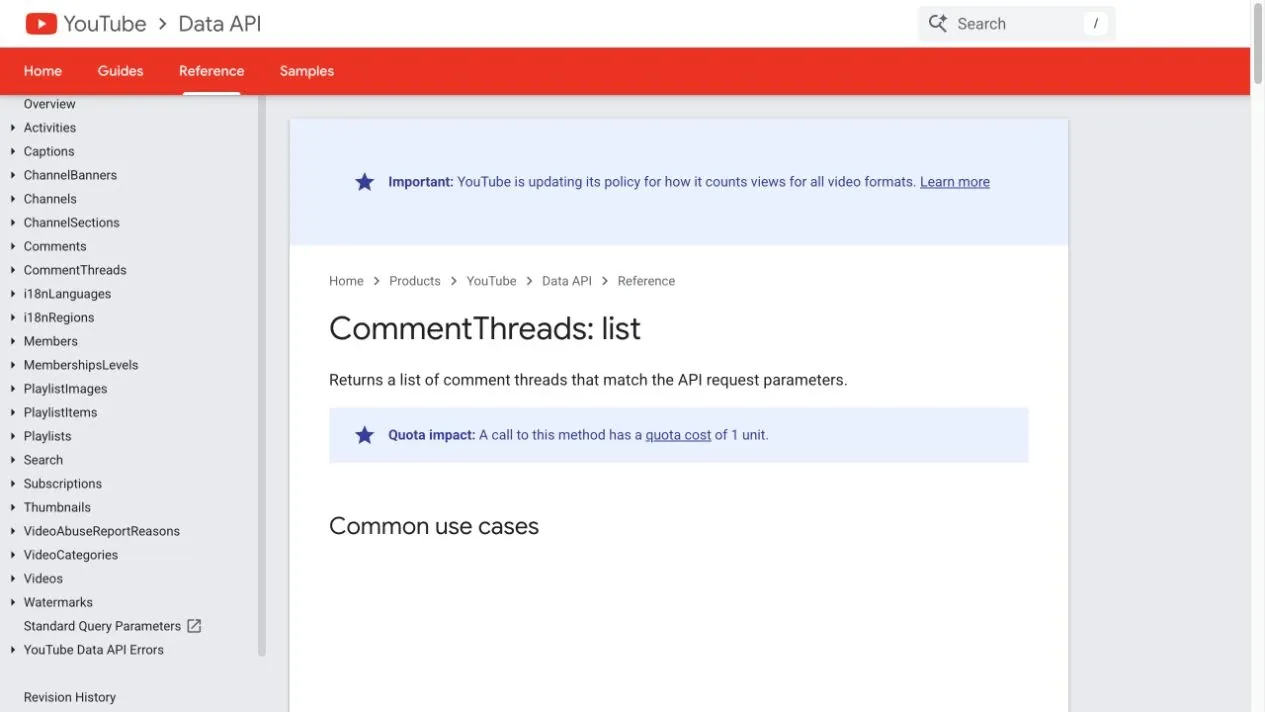Screen dimensions: 1265x712
Task: Click Reference in the breadcrumb
Action: [x=646, y=281]
